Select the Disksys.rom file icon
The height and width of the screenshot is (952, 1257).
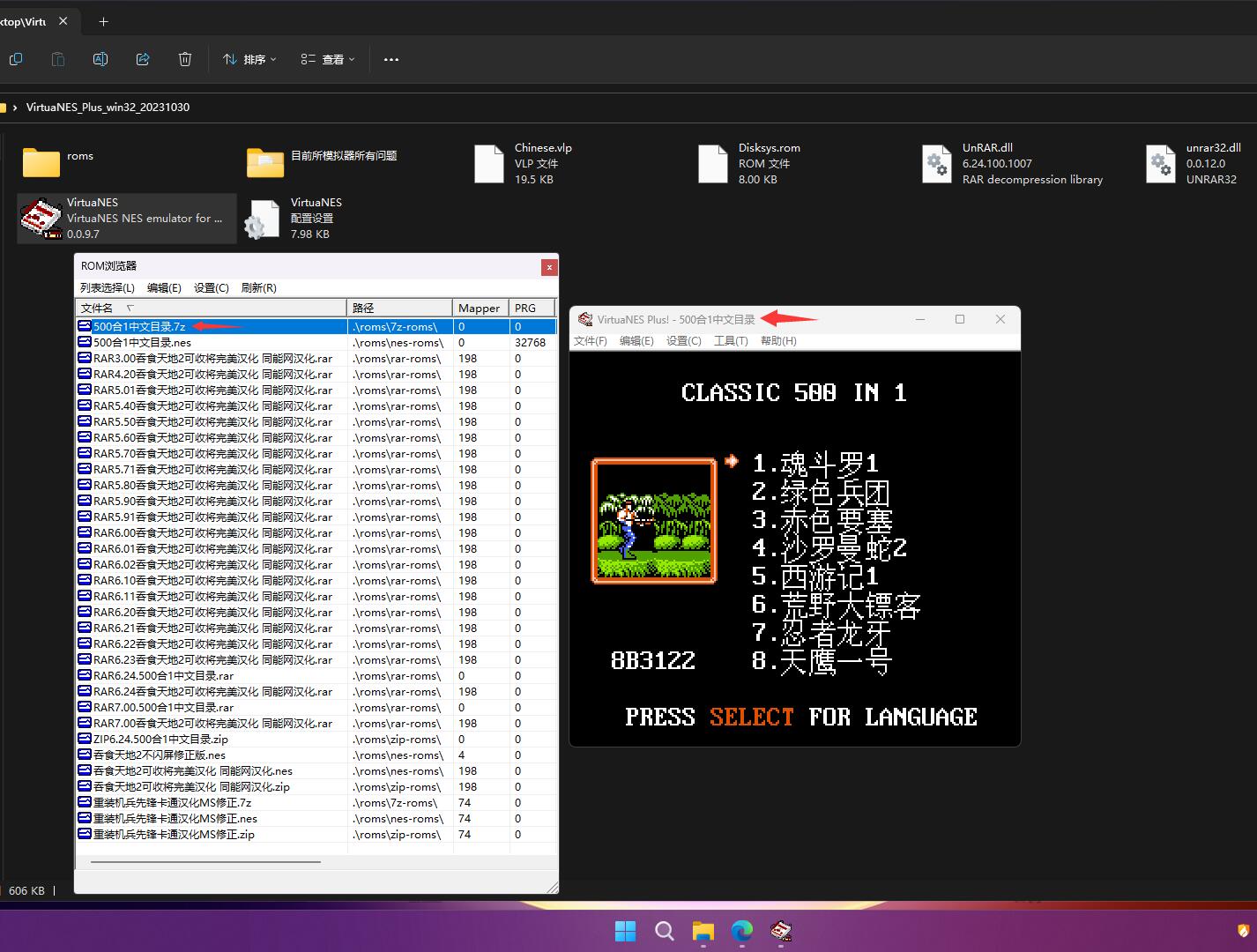713,164
